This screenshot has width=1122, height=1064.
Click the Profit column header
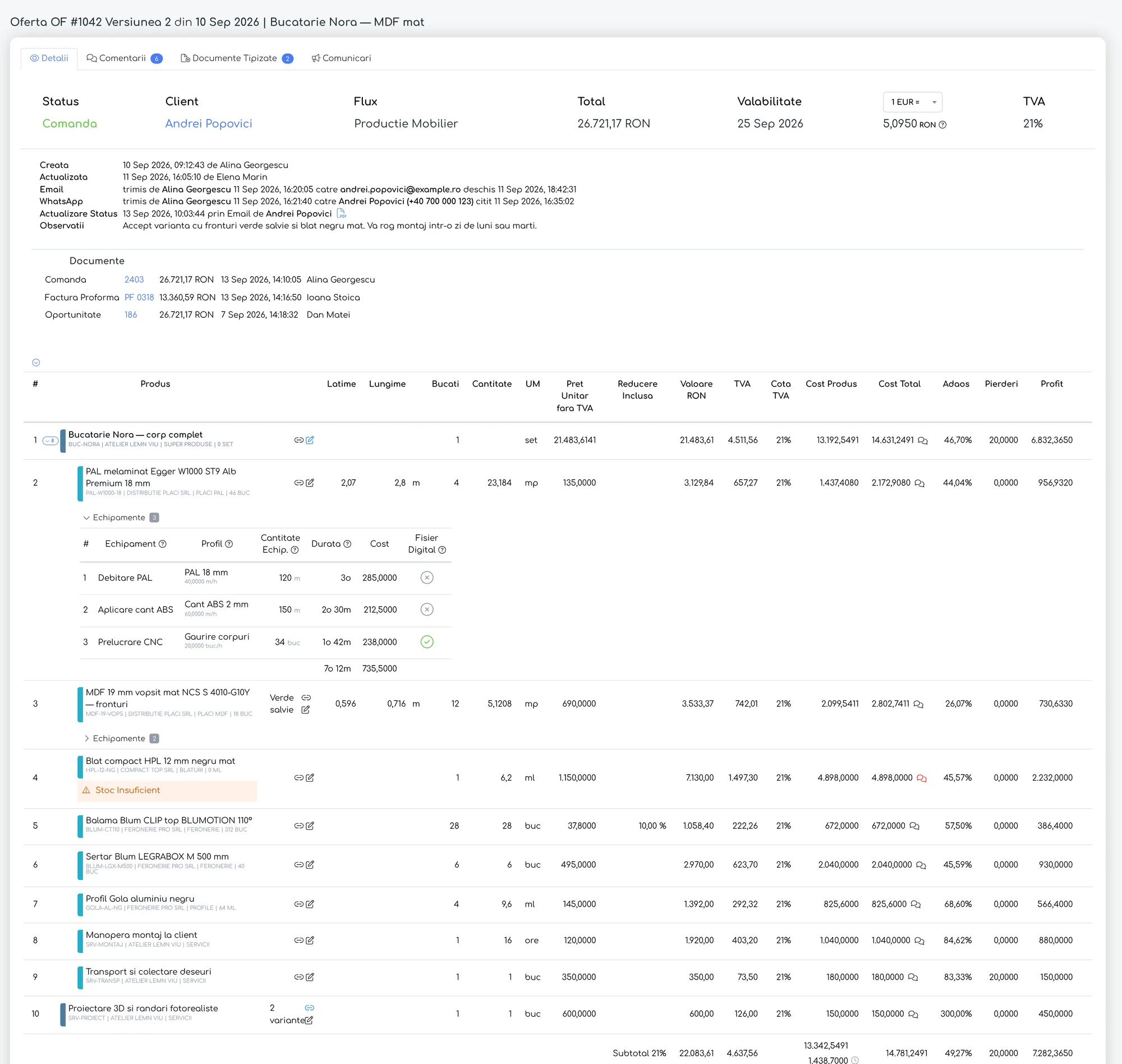point(1051,384)
